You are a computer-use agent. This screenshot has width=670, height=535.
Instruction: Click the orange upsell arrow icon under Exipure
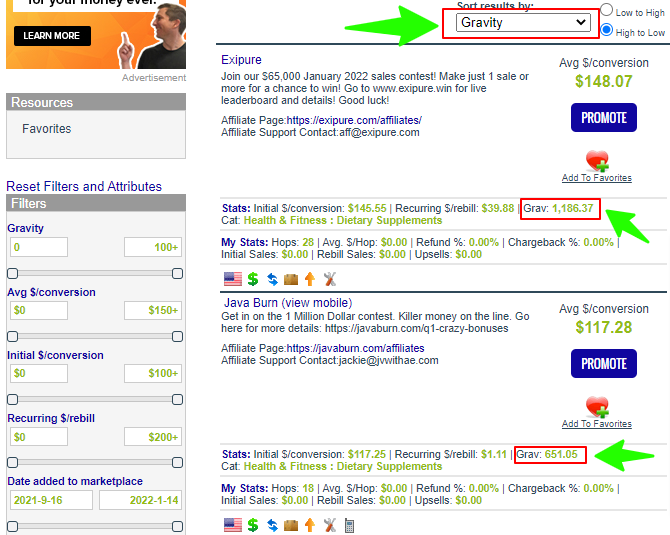click(x=310, y=279)
